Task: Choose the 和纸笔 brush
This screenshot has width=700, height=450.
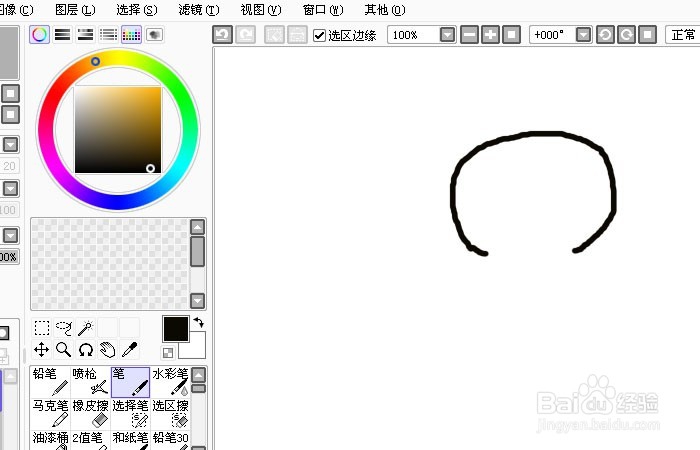Action: [130, 440]
